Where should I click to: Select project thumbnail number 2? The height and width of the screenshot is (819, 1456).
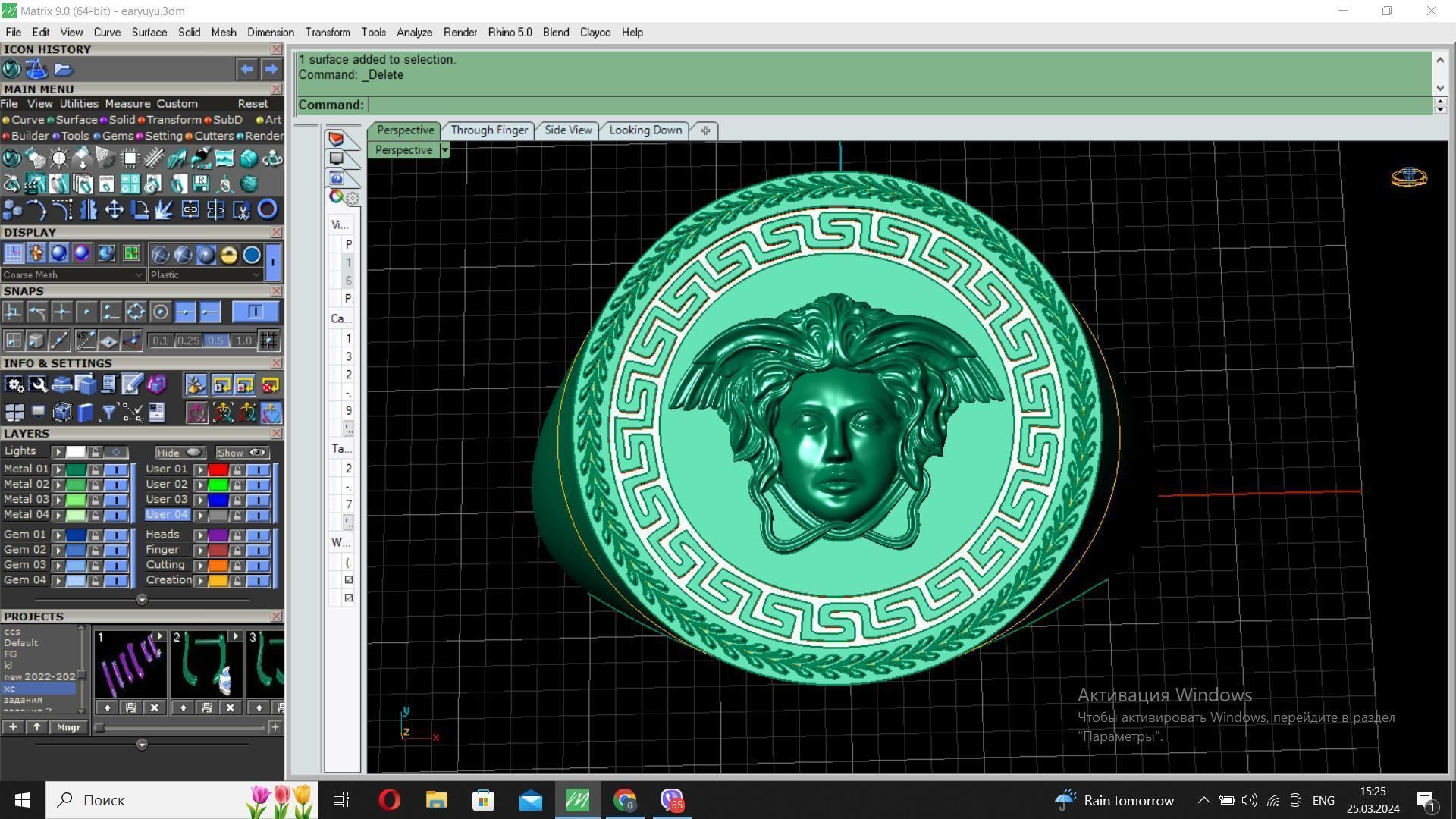pyautogui.click(x=206, y=665)
